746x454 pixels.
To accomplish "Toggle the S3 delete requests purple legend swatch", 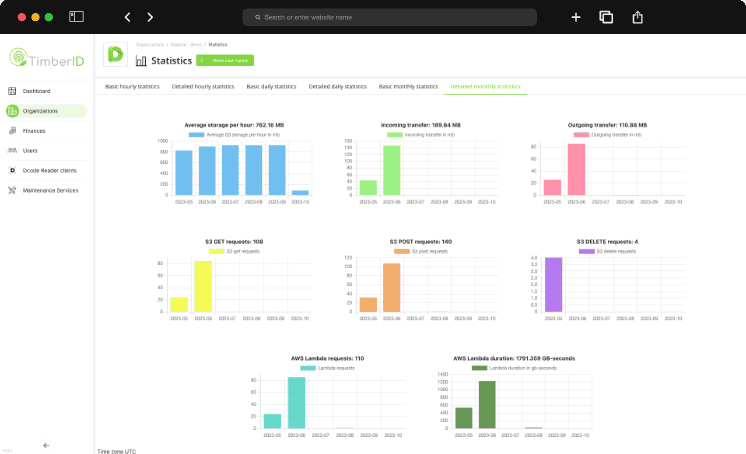I will click(587, 251).
